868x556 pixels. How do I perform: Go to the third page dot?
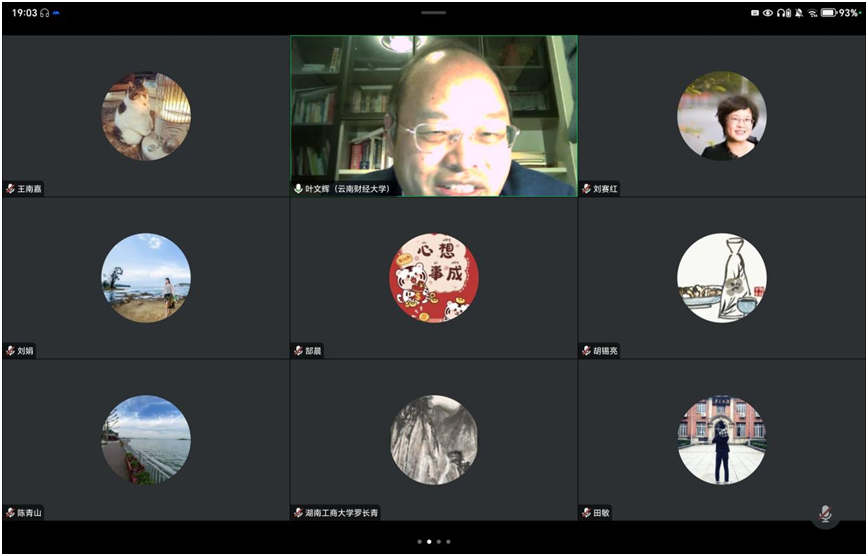pyautogui.click(x=439, y=541)
